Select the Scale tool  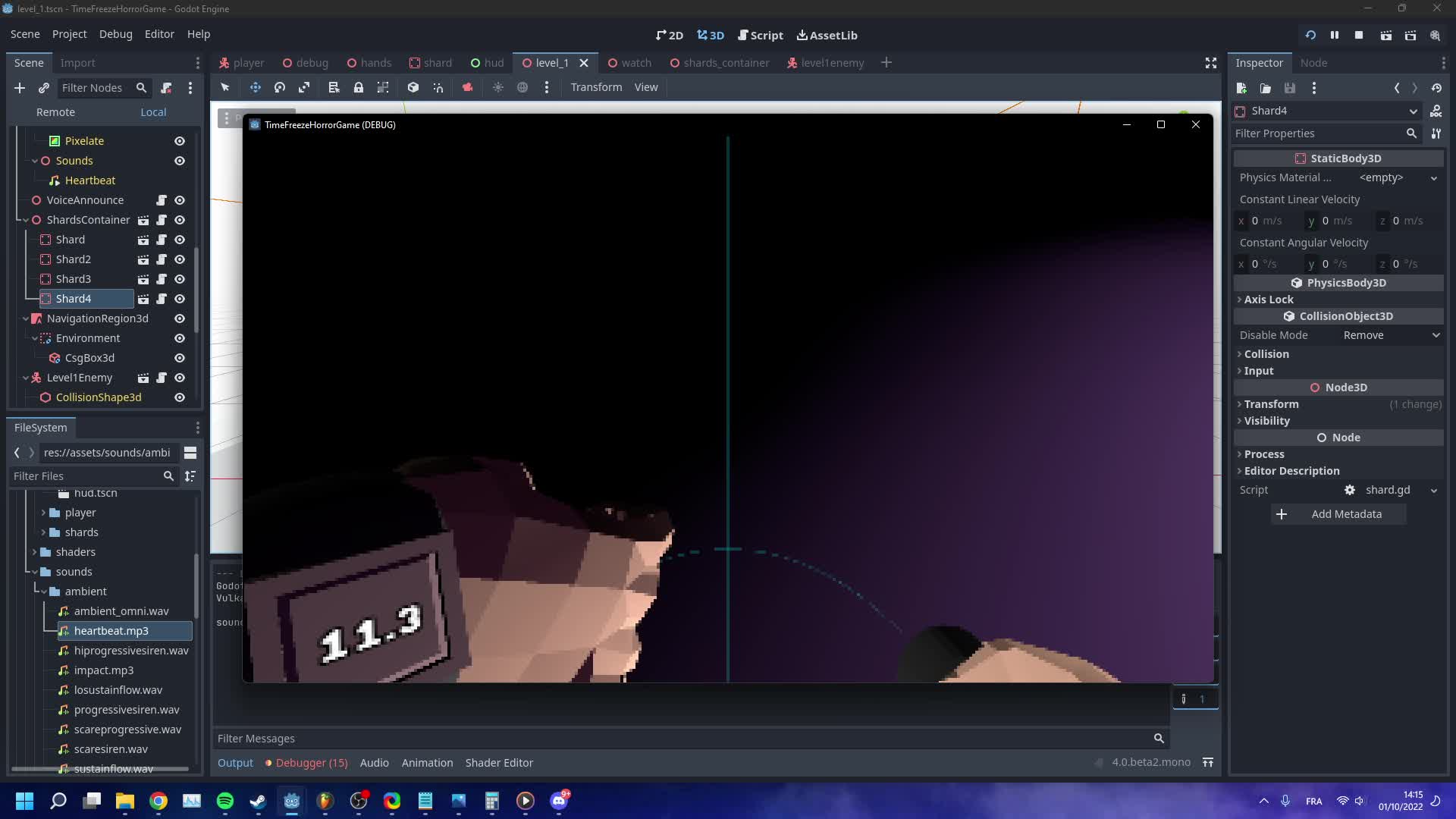pos(303,87)
